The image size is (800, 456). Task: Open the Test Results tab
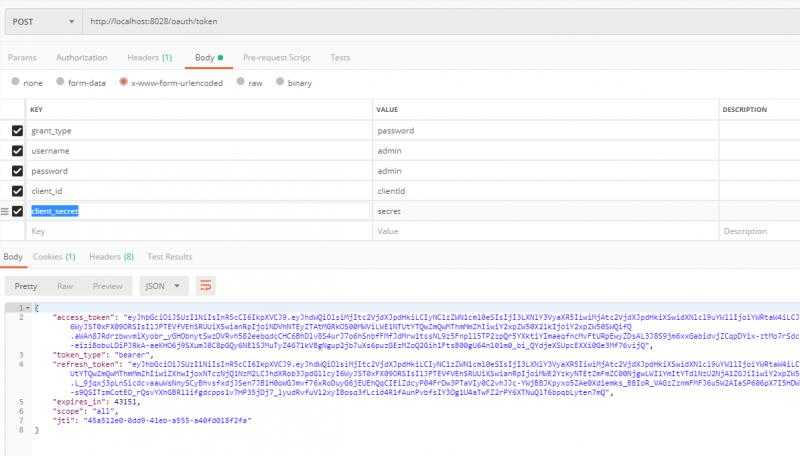169,257
